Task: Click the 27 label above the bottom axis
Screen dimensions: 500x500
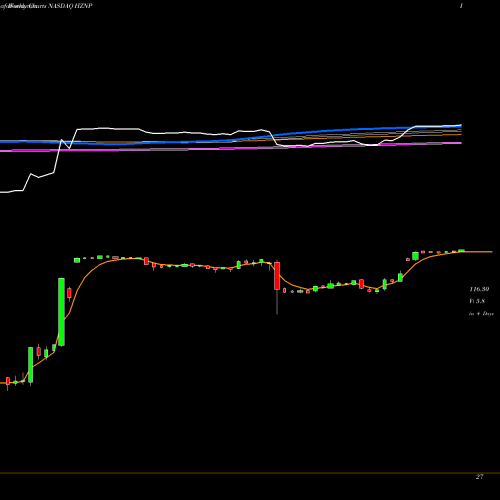Action: click(479, 477)
